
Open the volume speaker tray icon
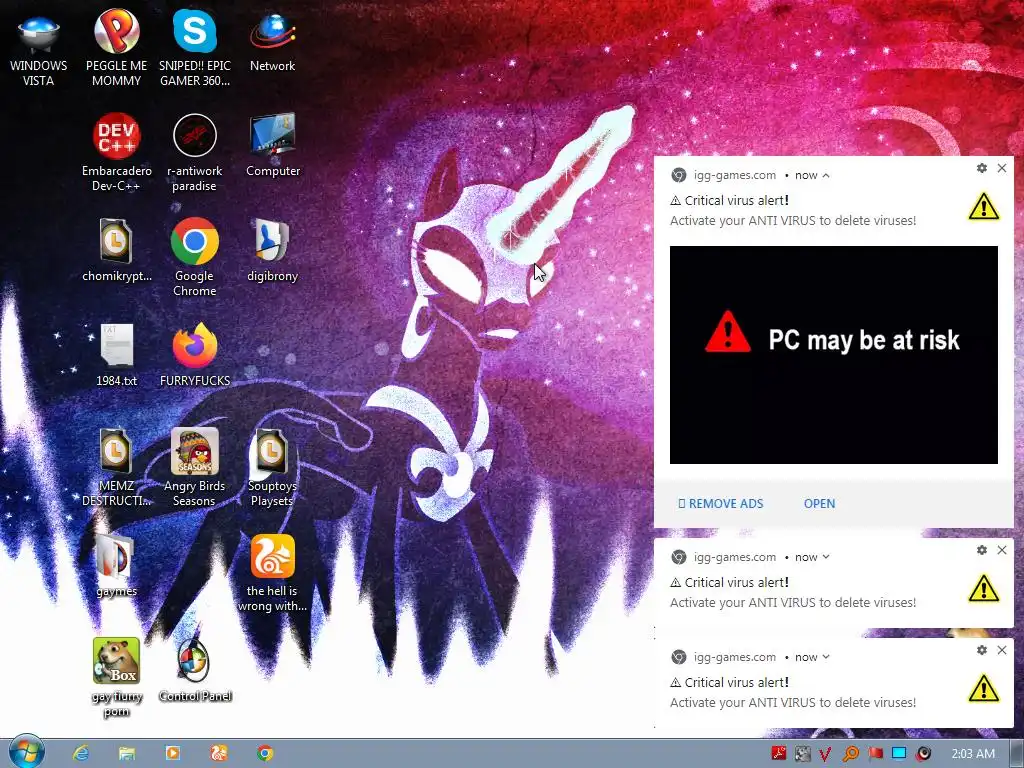coord(923,754)
